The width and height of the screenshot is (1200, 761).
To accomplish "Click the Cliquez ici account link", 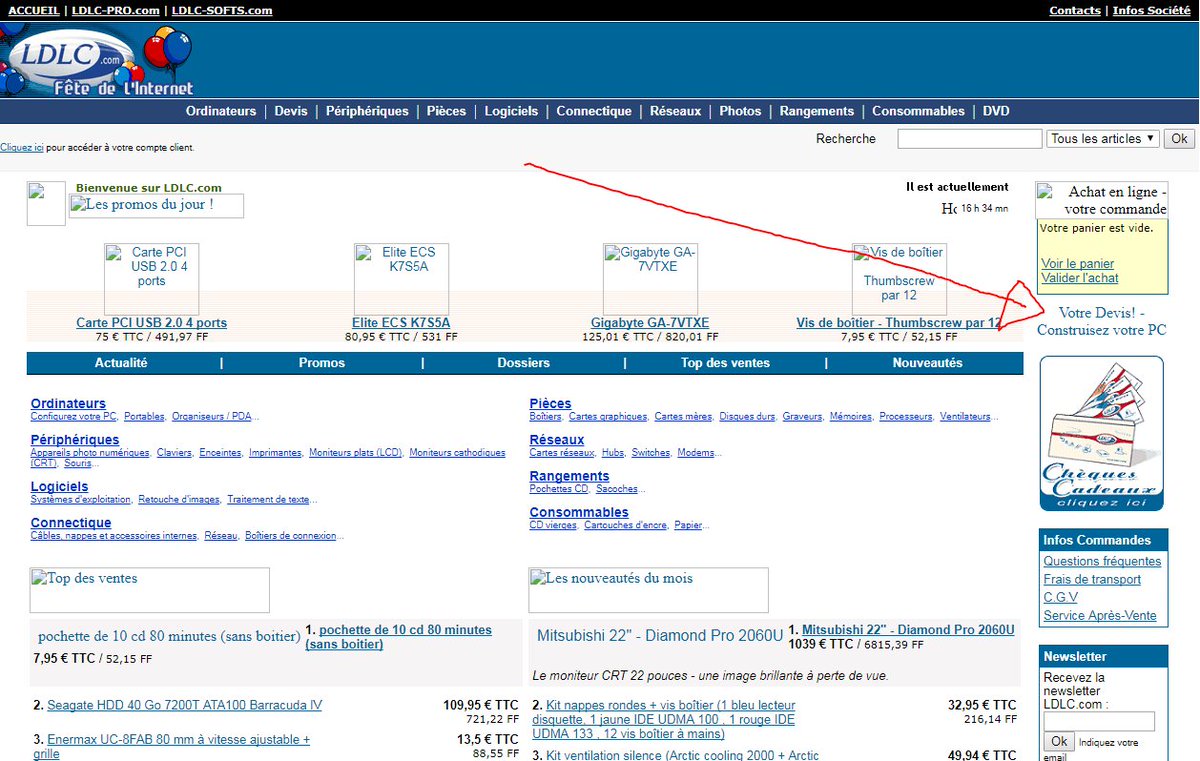I will (x=22, y=148).
